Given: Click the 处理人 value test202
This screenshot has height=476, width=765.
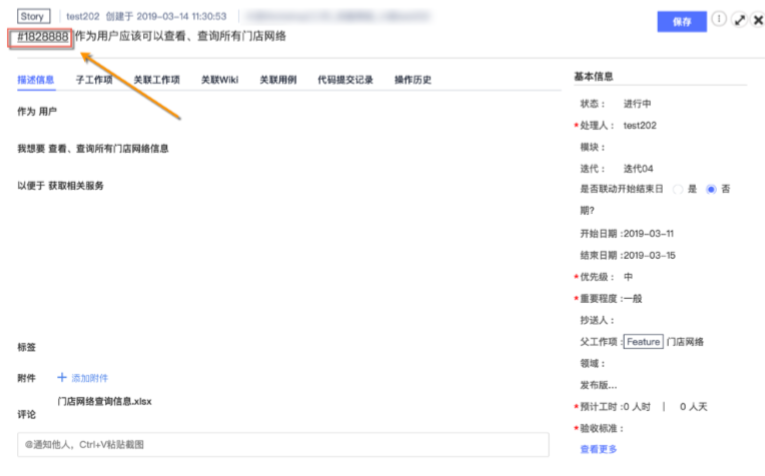Looking at the screenshot, I should [640, 126].
